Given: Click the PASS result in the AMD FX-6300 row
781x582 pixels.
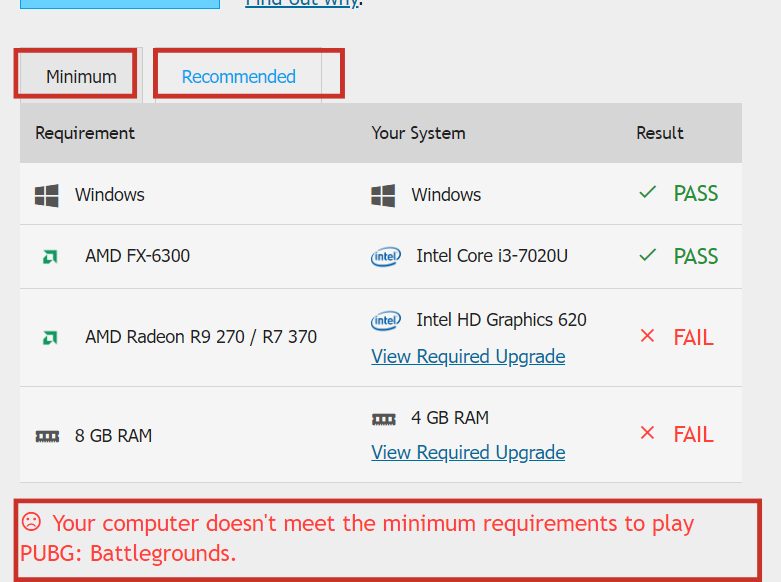Looking at the screenshot, I should (696, 257).
